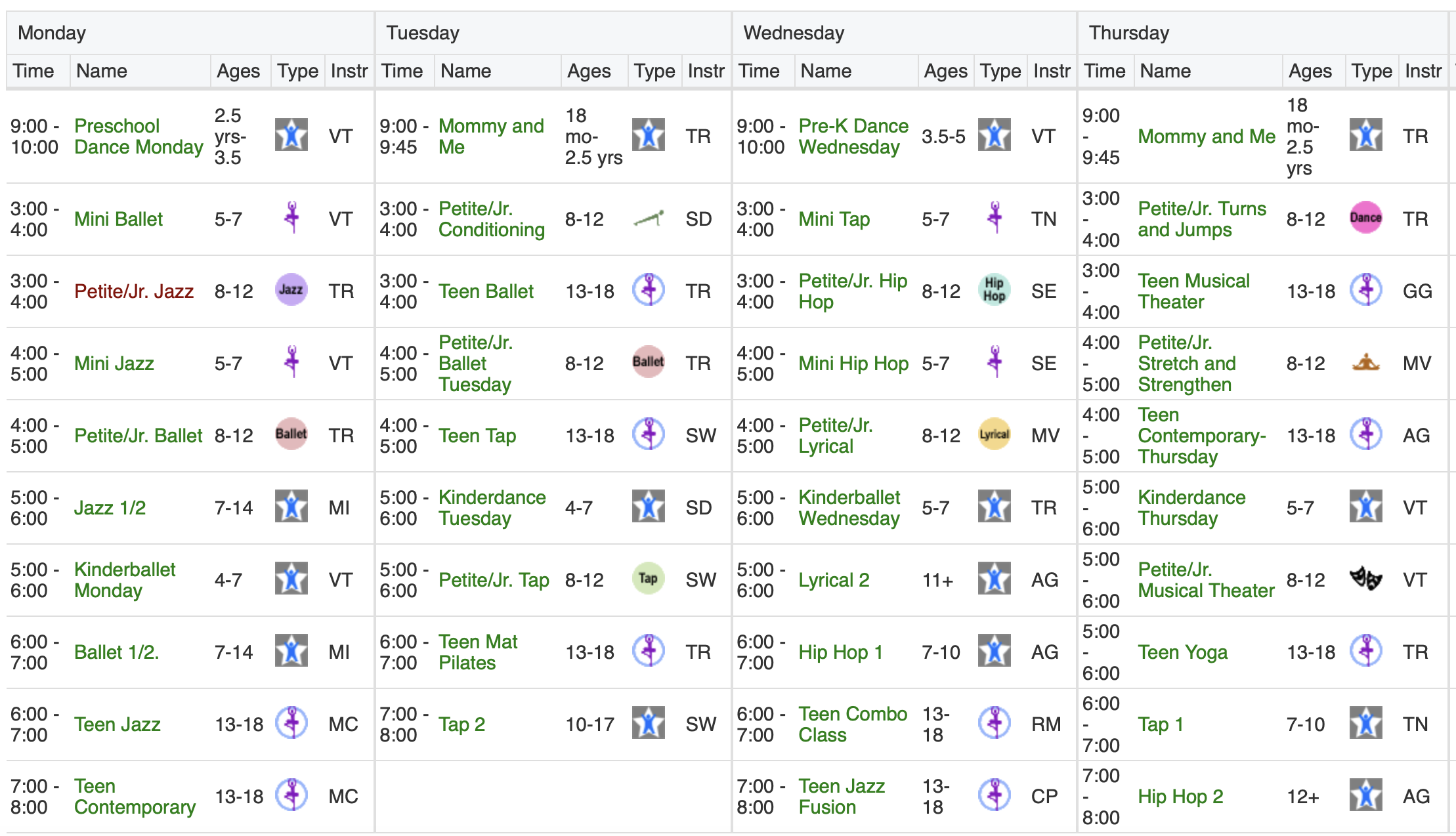1456x836 pixels.
Task: Click the theater masks icon for Musical Theater
Action: [1365, 579]
